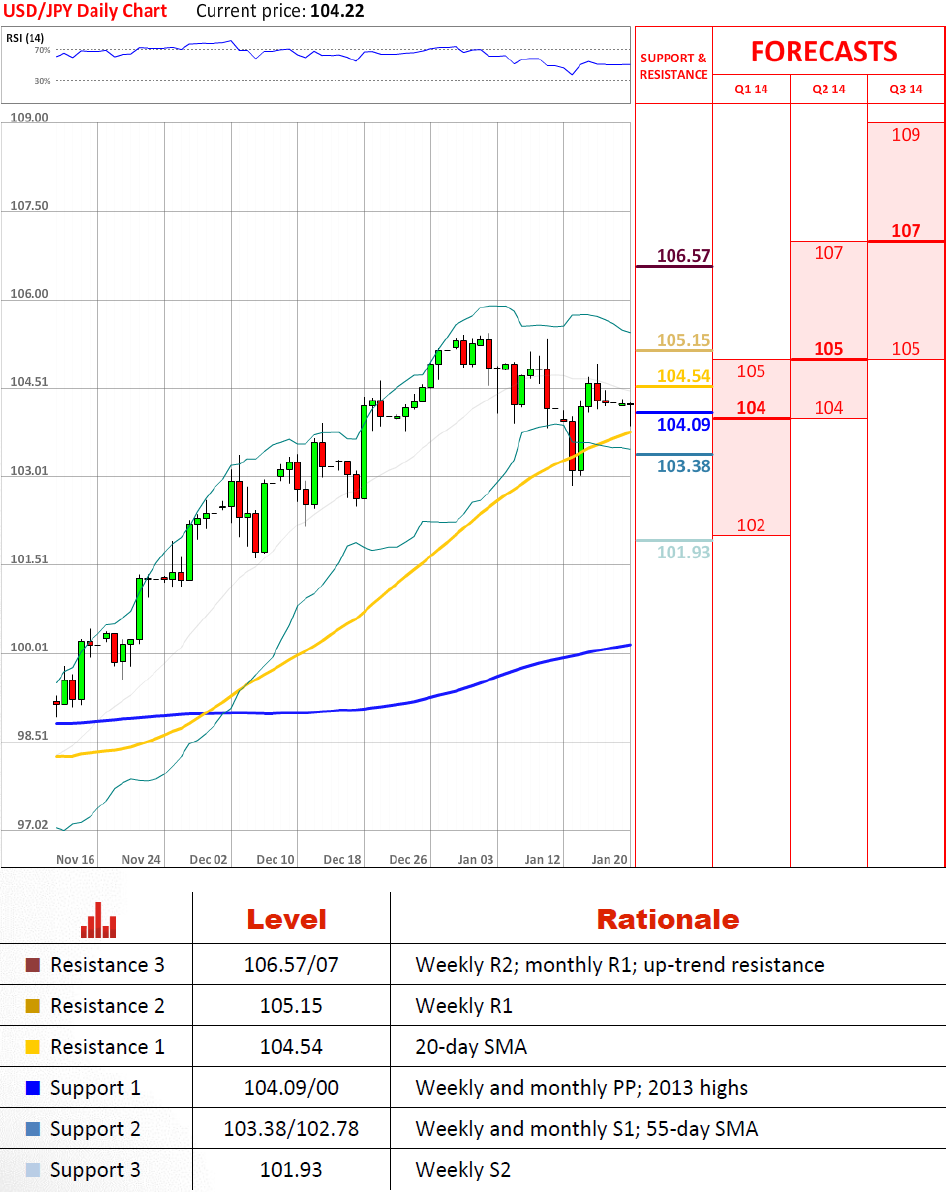948x1192 pixels.
Task: Click the 106.57 resistance level label
Action: click(x=683, y=256)
